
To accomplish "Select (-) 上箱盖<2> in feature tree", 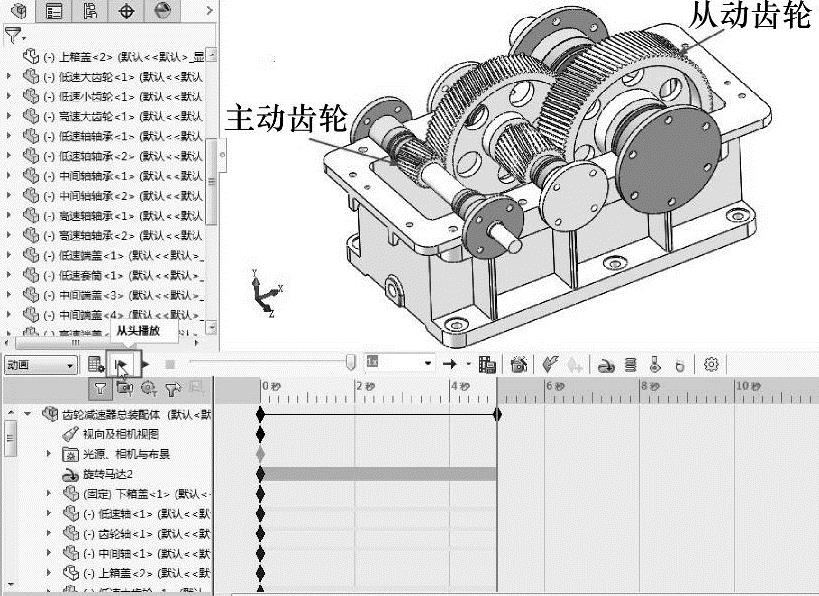I will 123,57.
